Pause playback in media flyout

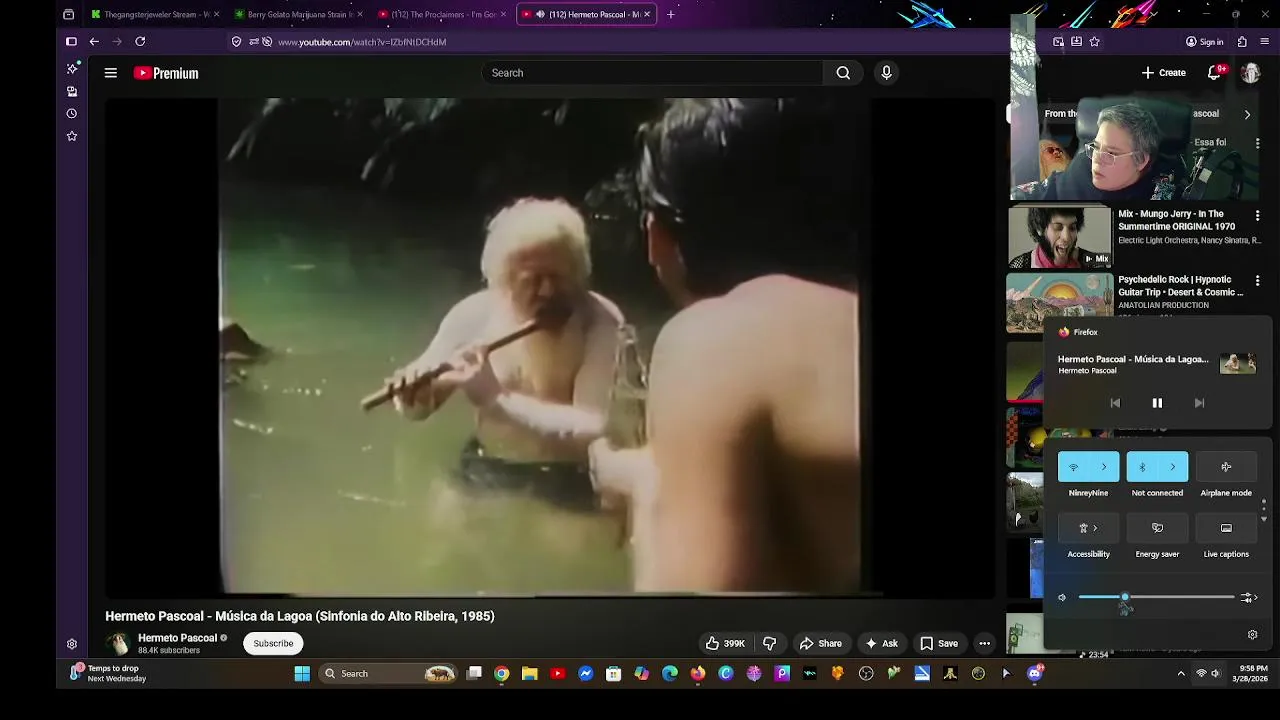pos(1157,403)
